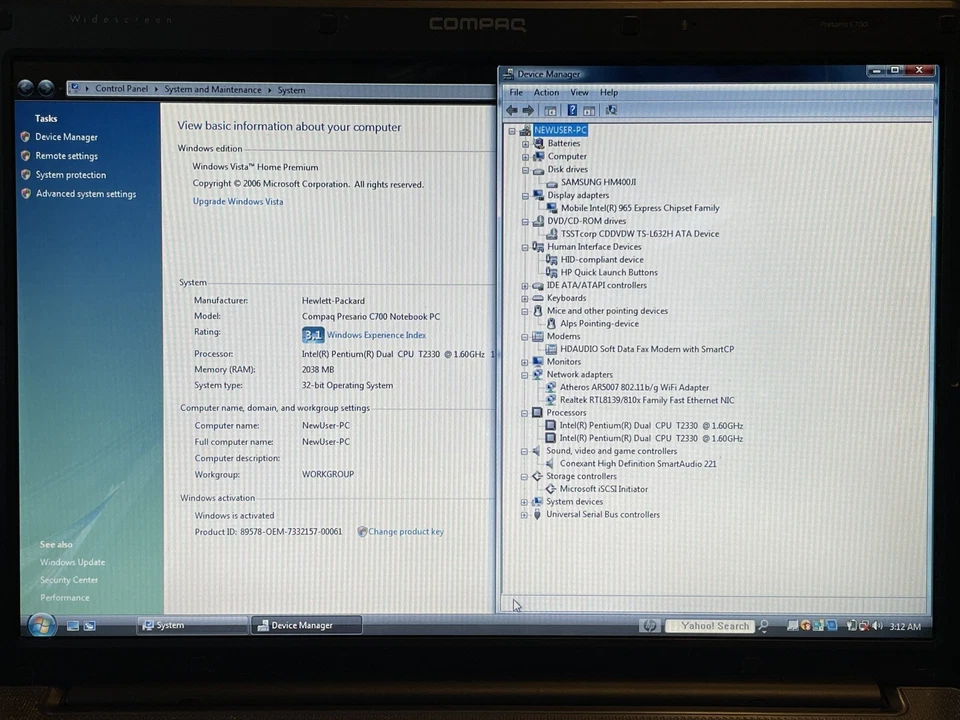This screenshot has width=960, height=720.
Task: Expand the Batteries category
Action: point(525,144)
